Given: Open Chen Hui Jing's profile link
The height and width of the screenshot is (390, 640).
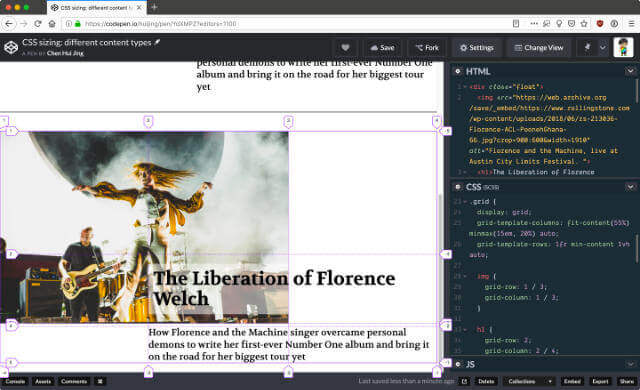Looking at the screenshot, I should [65, 53].
